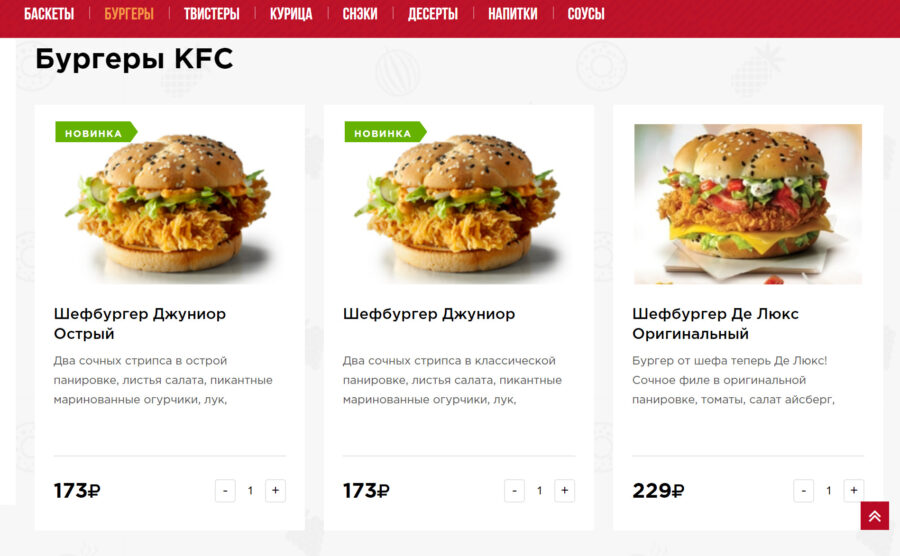Open the Баскеты menu category
The width and height of the screenshot is (900, 556).
tap(49, 14)
